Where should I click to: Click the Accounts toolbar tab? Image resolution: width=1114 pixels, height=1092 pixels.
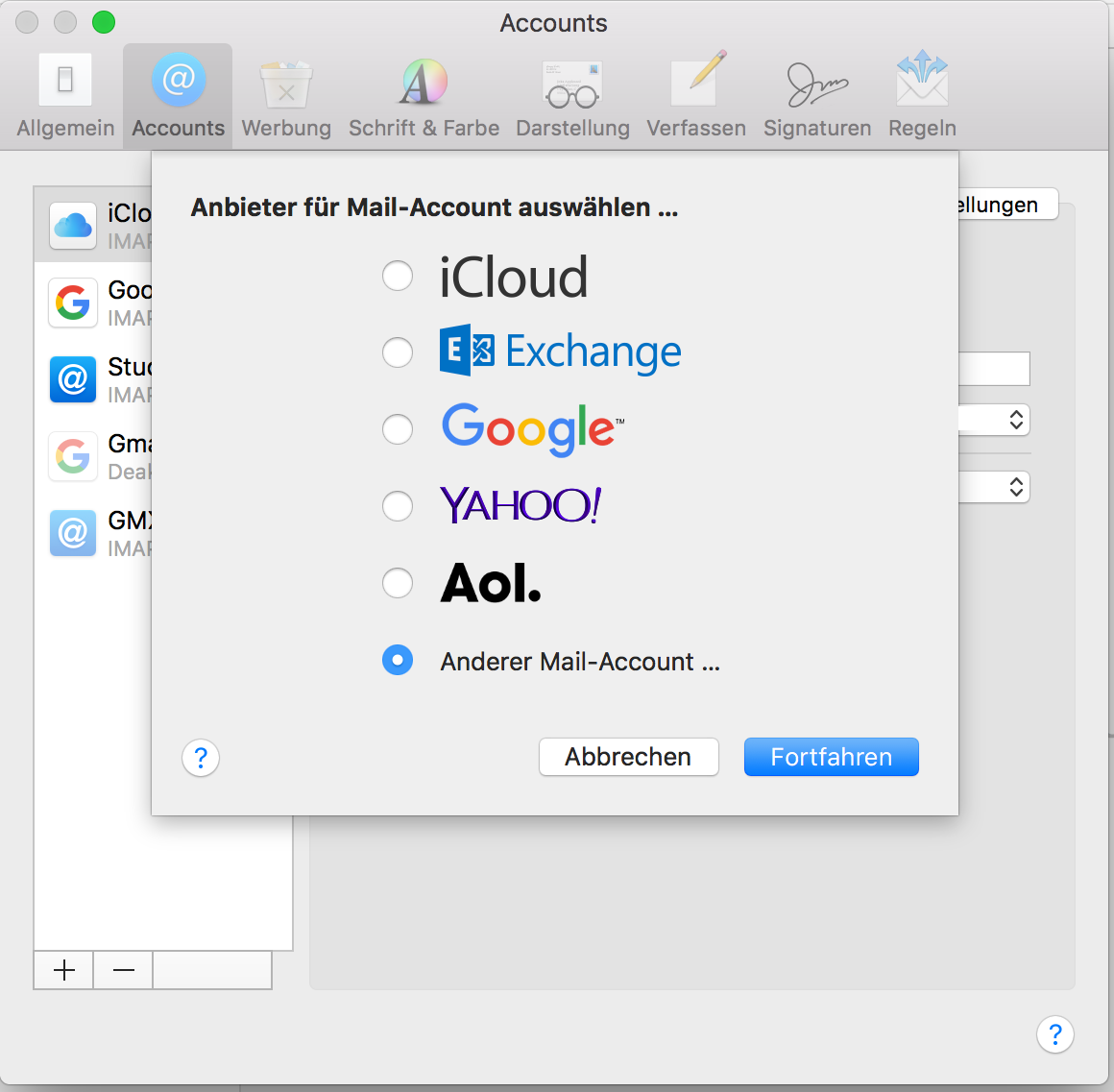[x=178, y=96]
